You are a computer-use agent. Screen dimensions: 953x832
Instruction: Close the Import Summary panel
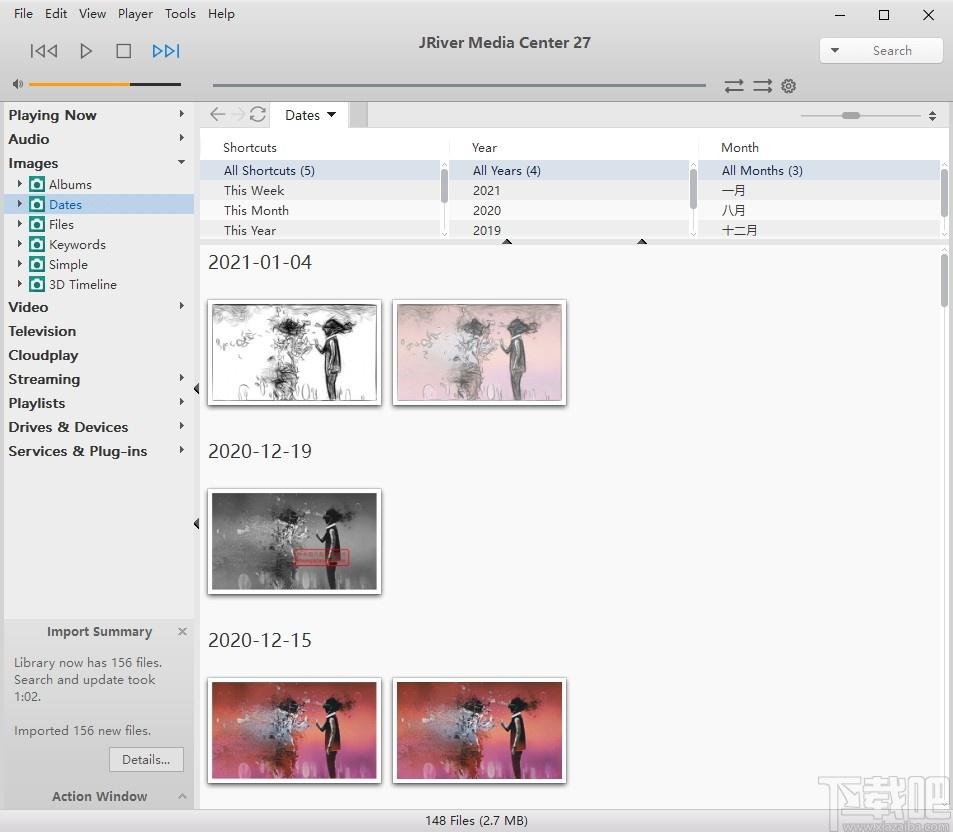point(182,631)
